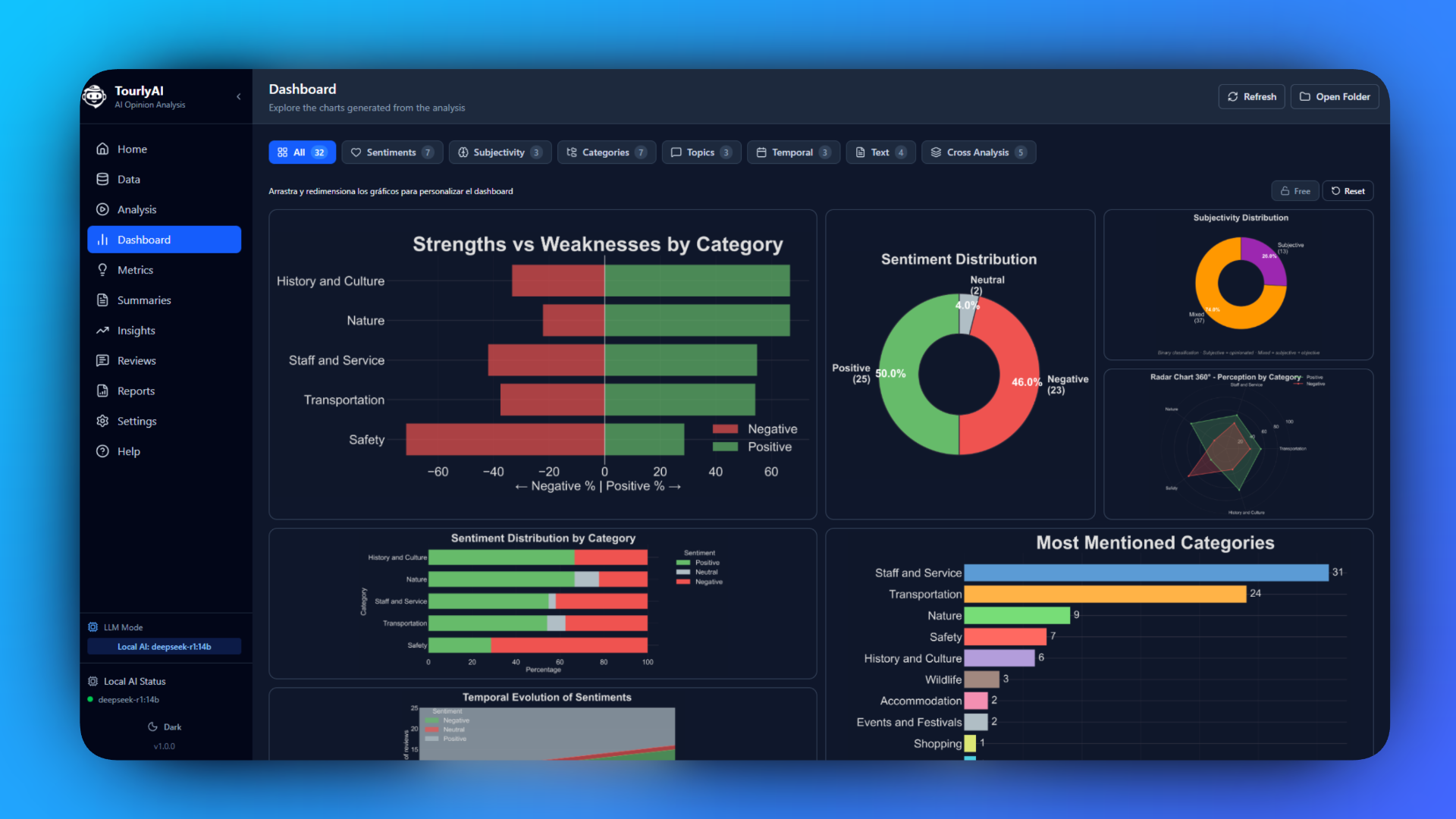Open the Home section icon
This screenshot has width=1456, height=819.
(x=103, y=149)
